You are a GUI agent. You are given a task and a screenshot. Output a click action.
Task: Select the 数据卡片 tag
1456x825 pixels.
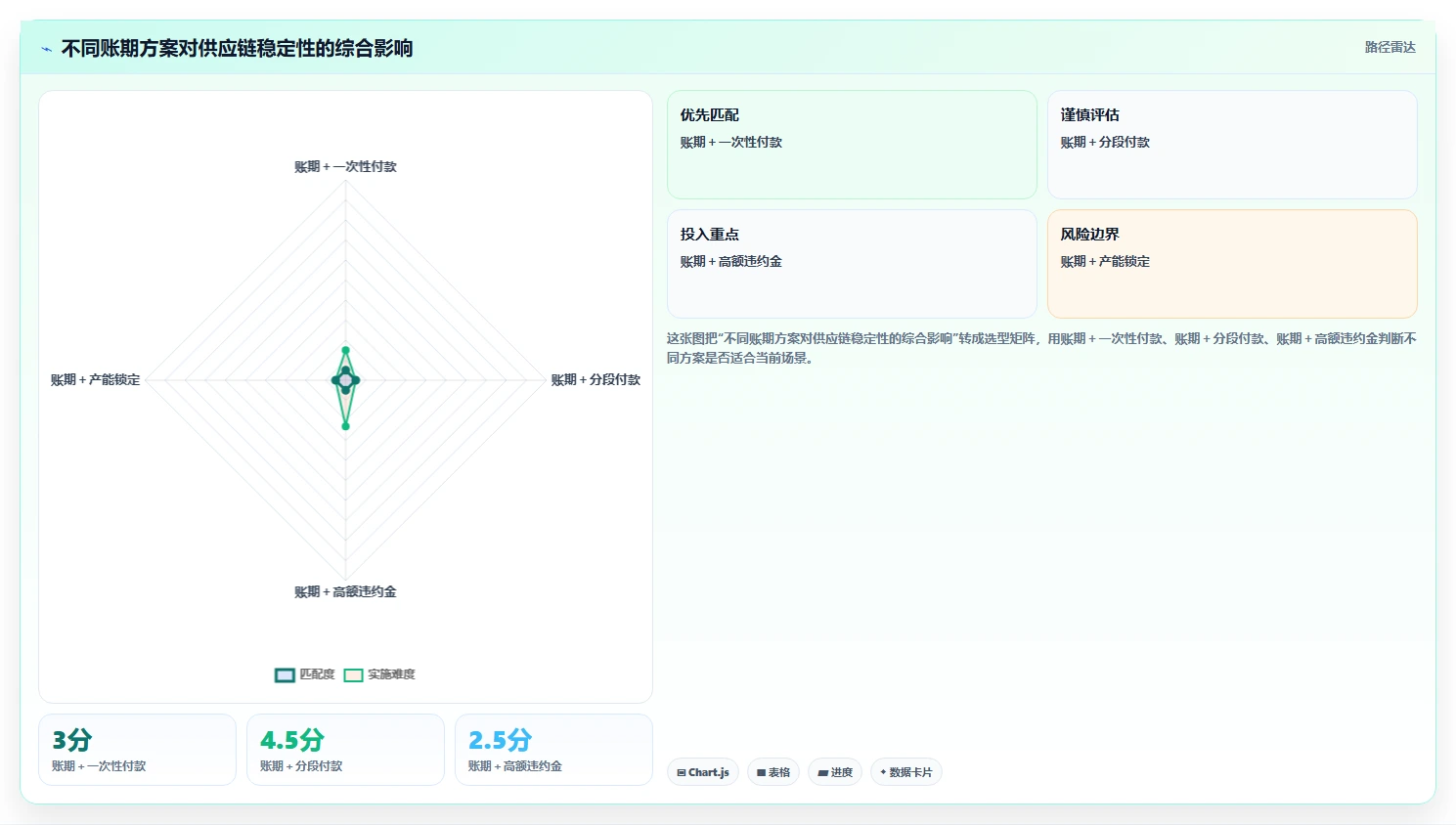point(906,772)
